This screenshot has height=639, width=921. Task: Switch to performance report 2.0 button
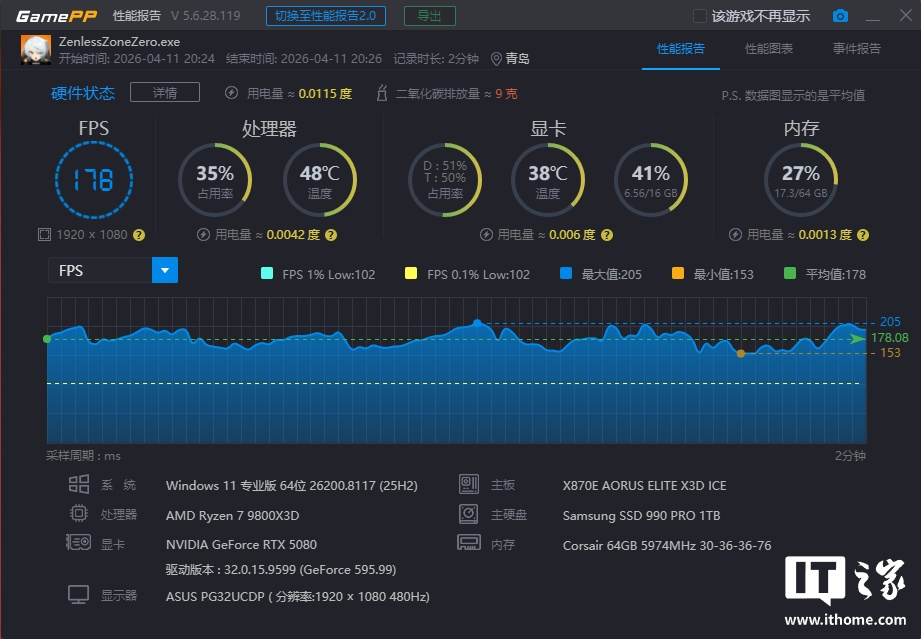coord(327,16)
